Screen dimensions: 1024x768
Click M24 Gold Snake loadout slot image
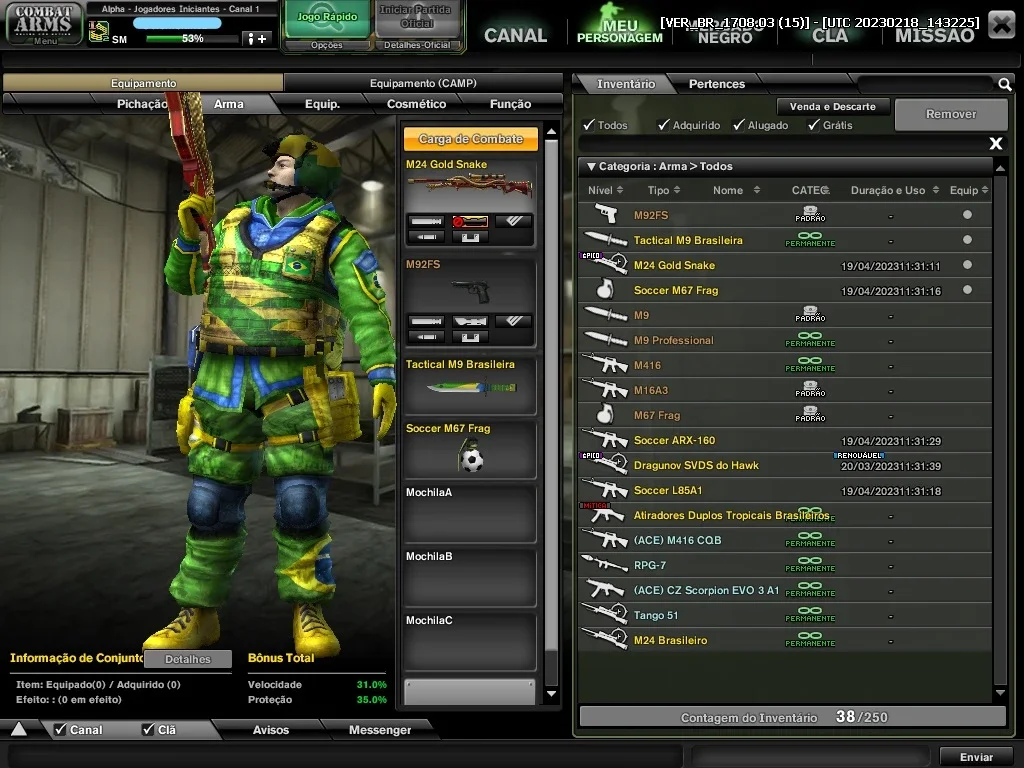[x=470, y=187]
